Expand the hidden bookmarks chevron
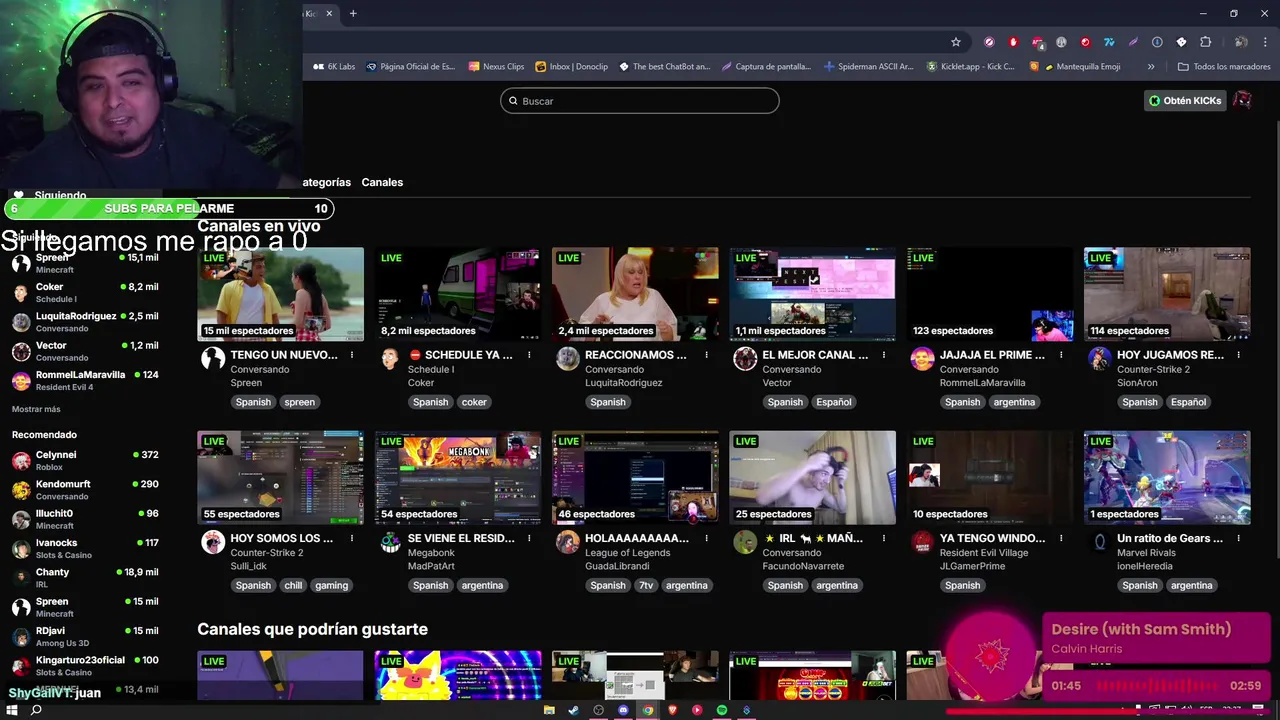The image size is (1280, 720). coord(1151,67)
